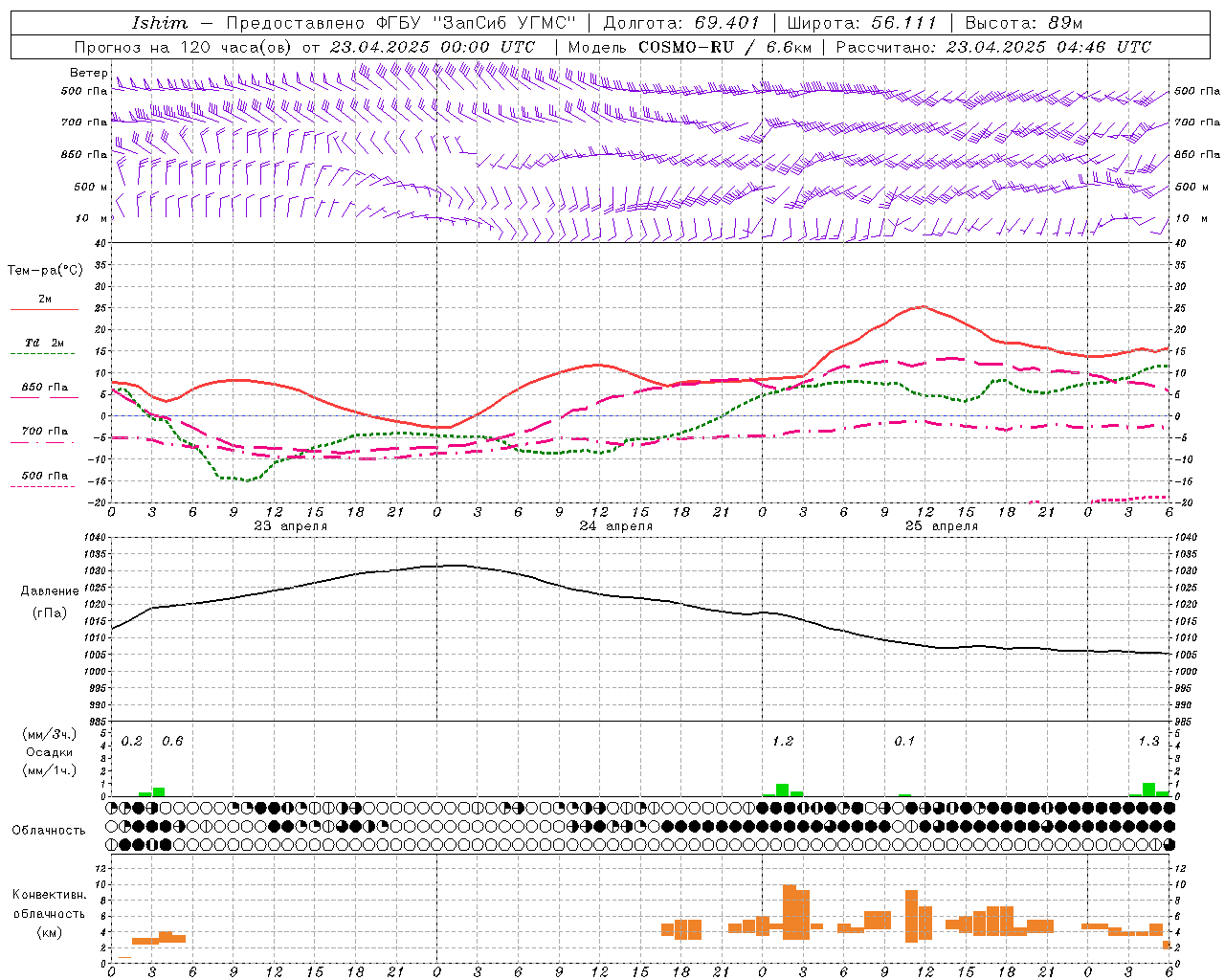Click the "24 апреля" date label
This screenshot has height=980, width=1225.
(x=615, y=526)
